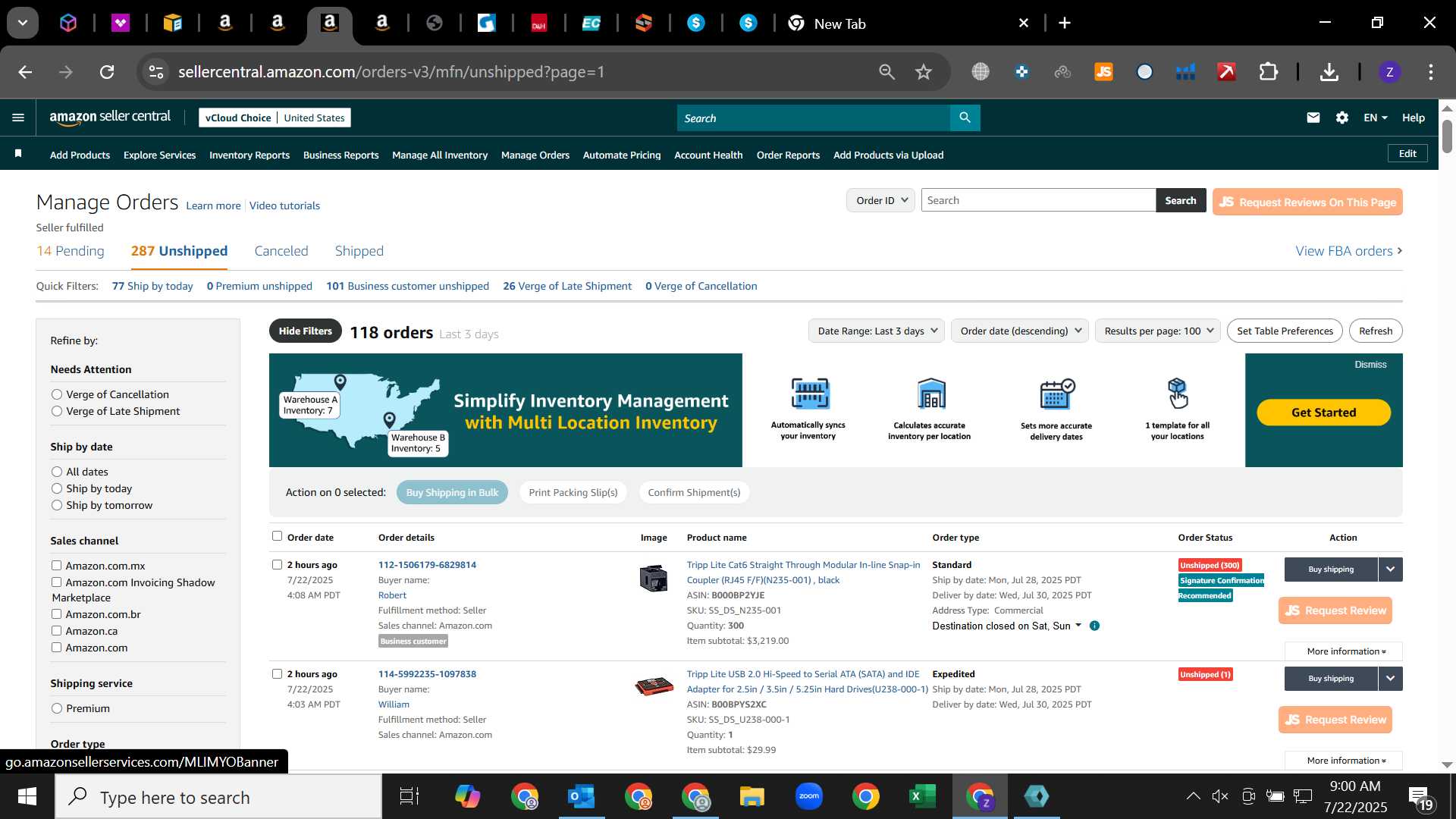
Task: Click View FBA orders link
Action: point(1348,251)
